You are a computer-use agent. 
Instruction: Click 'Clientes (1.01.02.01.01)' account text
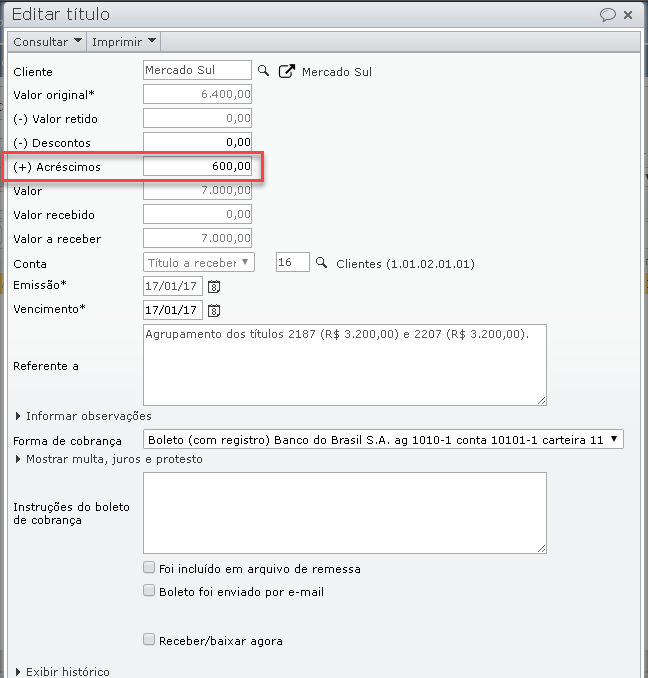point(405,264)
